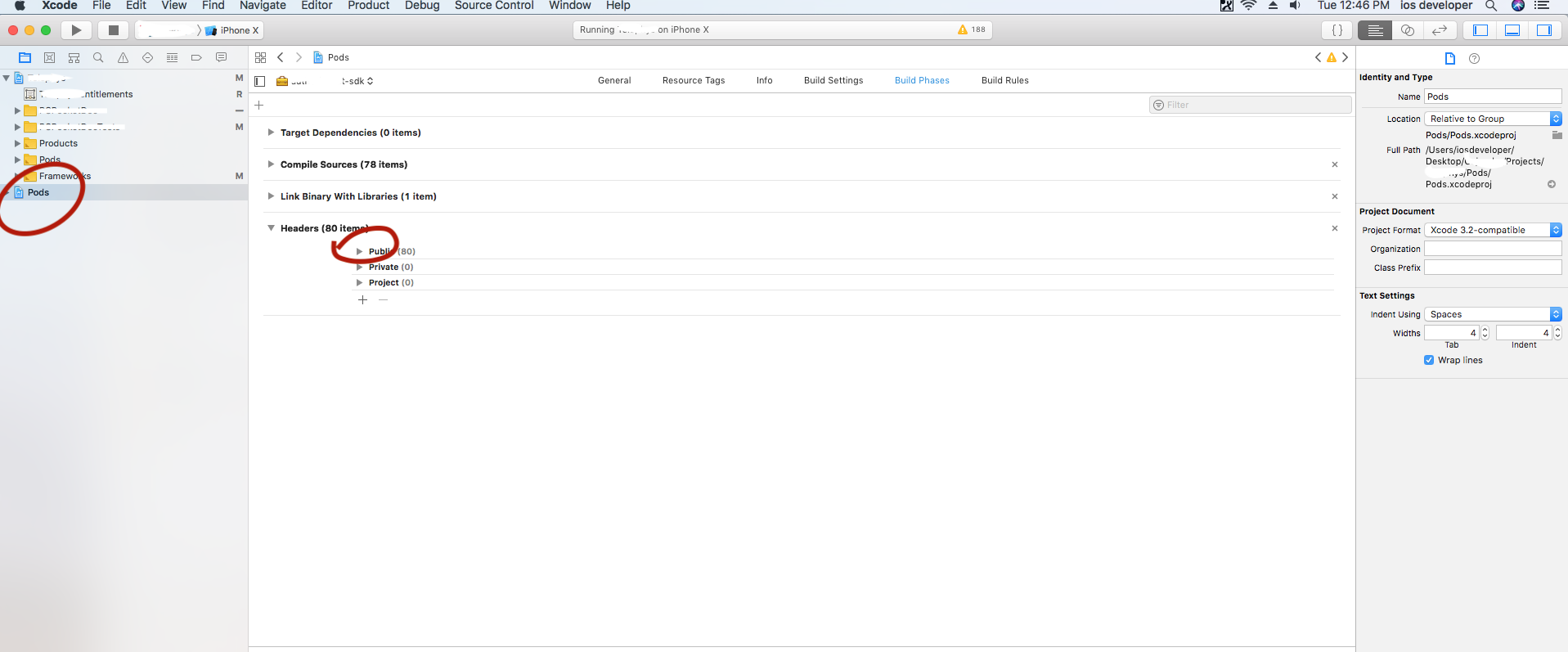Open the code snippet library button
This screenshot has height=652, width=1568.
click(x=1337, y=30)
